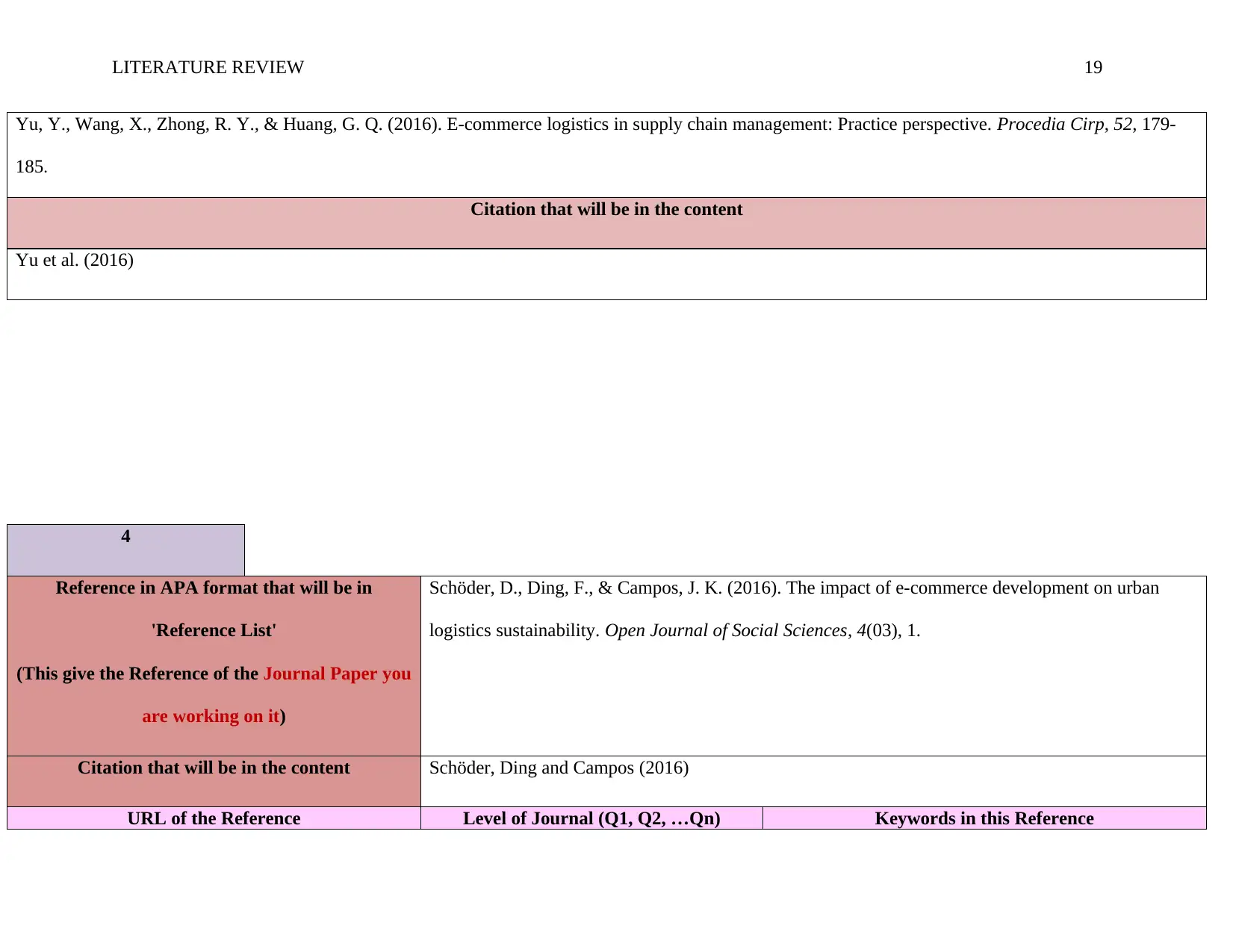Click 'Open Journal of Social Sciences' italic title

[x=726, y=630]
